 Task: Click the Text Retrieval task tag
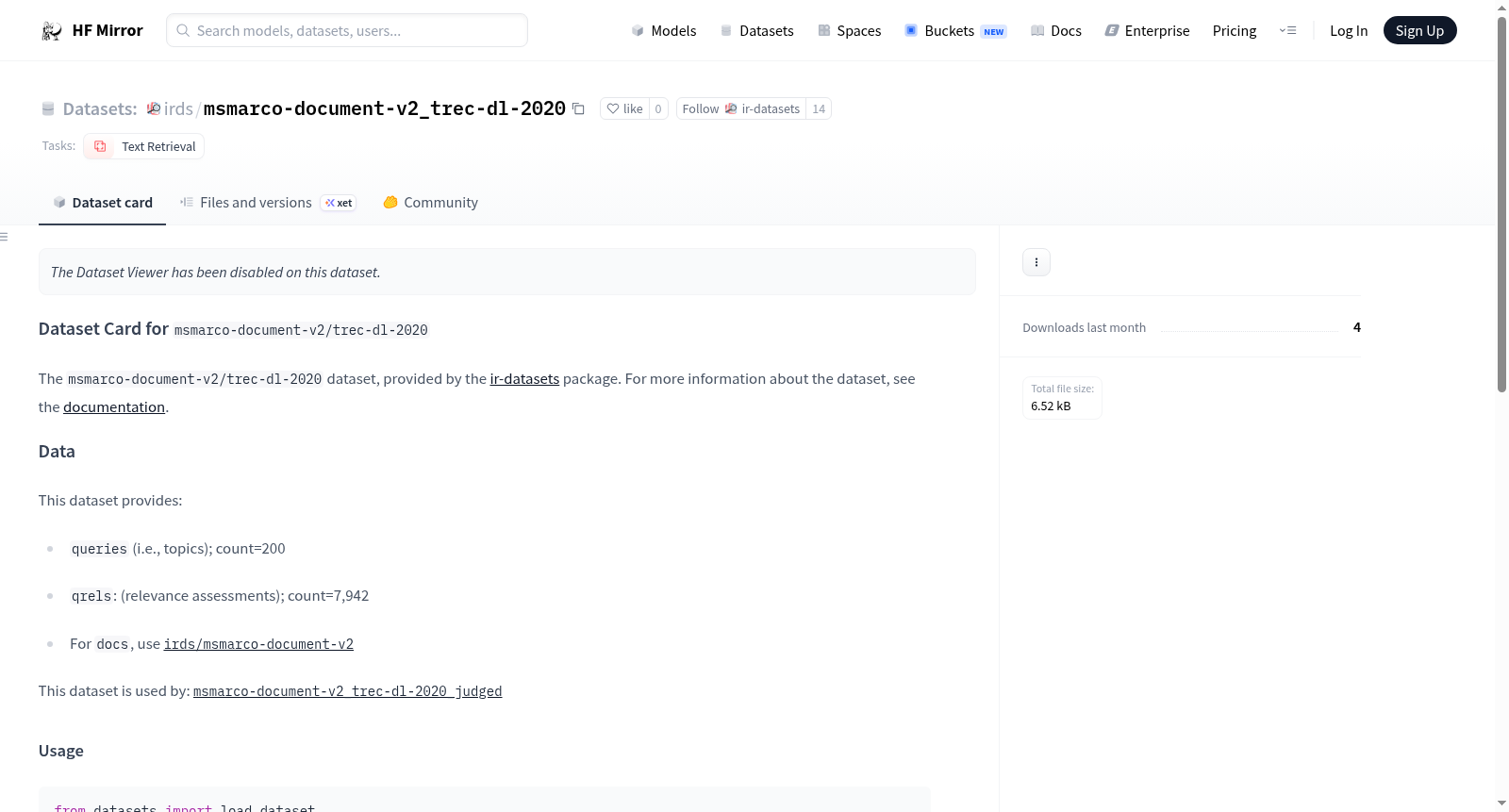point(144,146)
